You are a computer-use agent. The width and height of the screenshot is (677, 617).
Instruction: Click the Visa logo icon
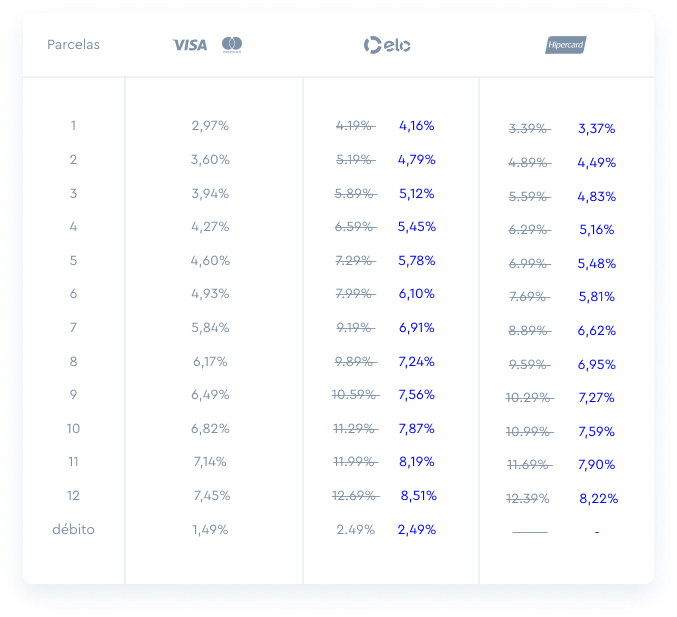point(189,45)
